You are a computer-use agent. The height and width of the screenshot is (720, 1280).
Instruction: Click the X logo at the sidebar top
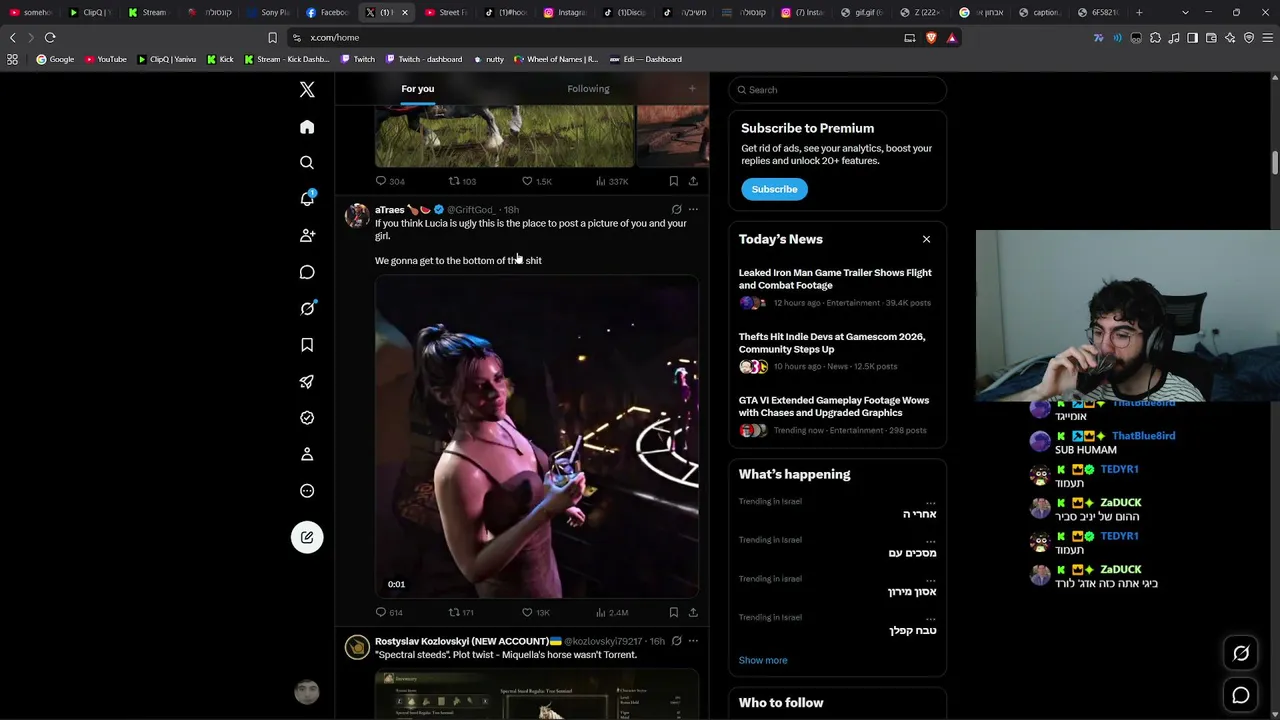(307, 90)
